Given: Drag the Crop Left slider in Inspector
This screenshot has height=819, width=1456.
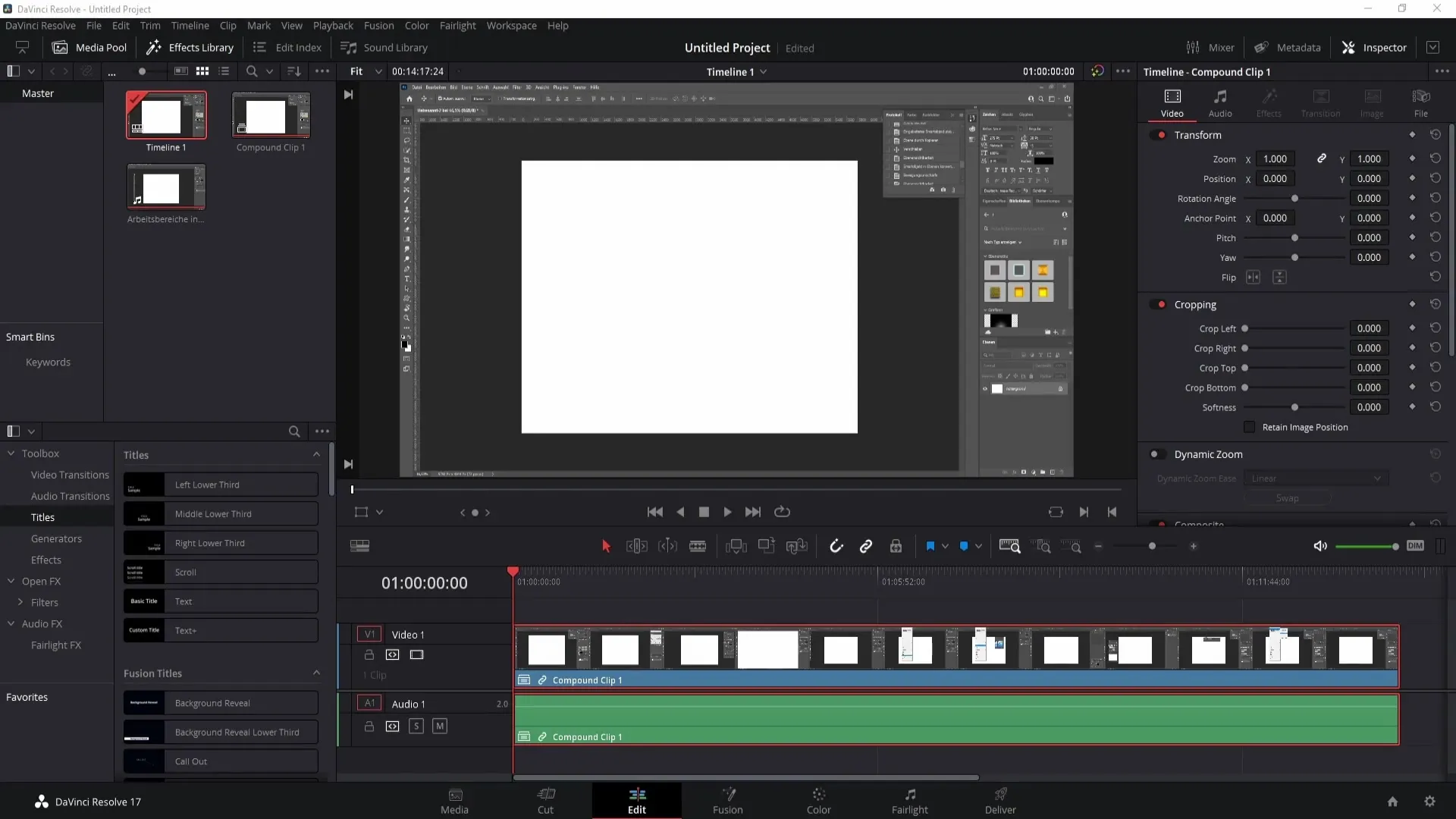Looking at the screenshot, I should click(1245, 328).
